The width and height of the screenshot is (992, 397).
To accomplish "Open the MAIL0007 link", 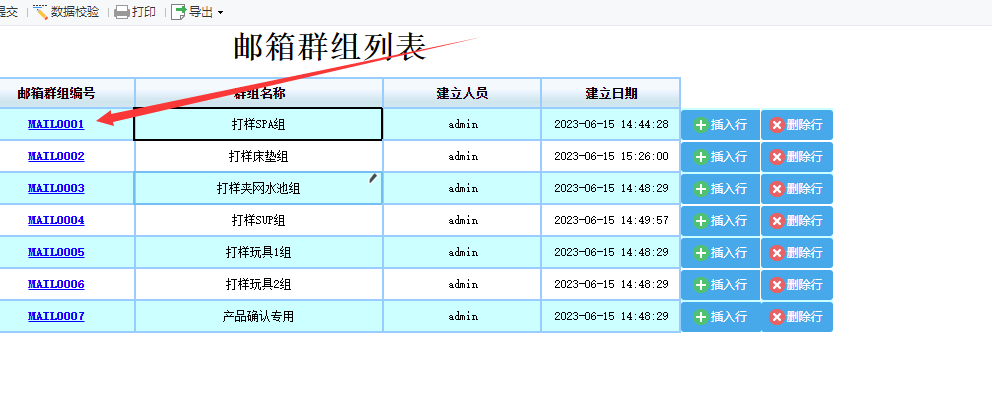I will (x=56, y=316).
